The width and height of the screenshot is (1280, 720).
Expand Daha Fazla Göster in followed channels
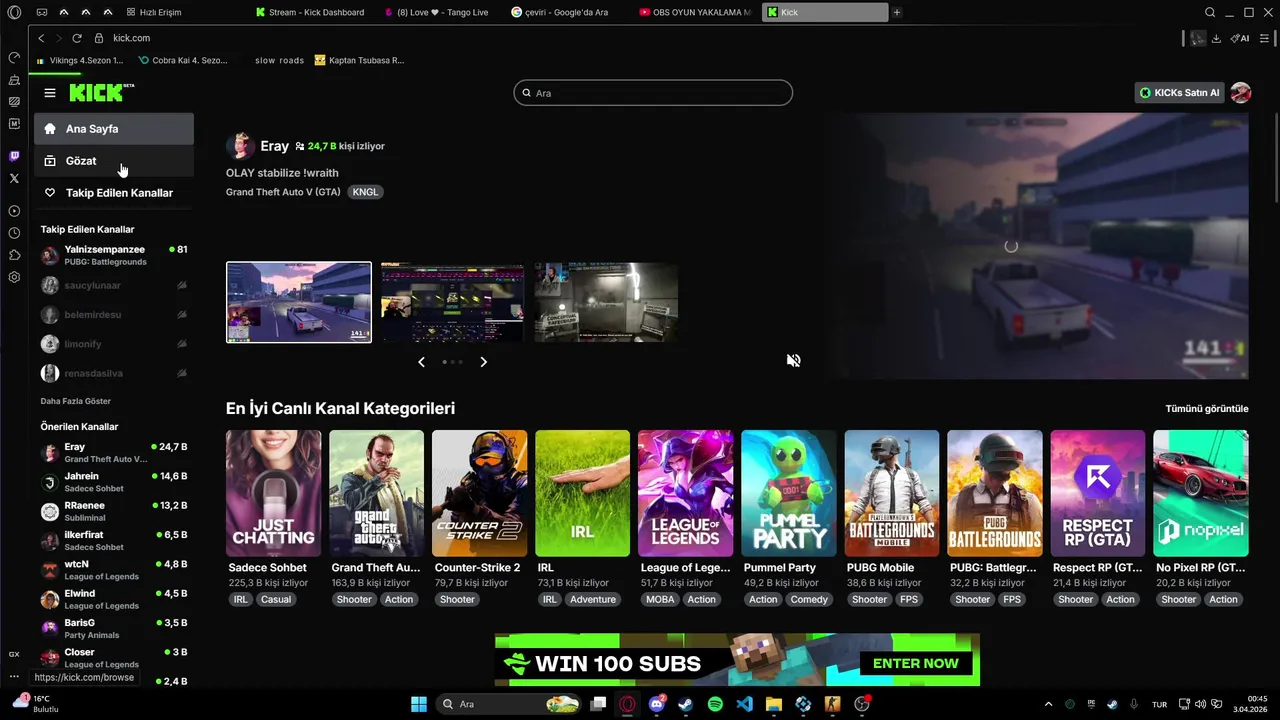pyautogui.click(x=76, y=401)
